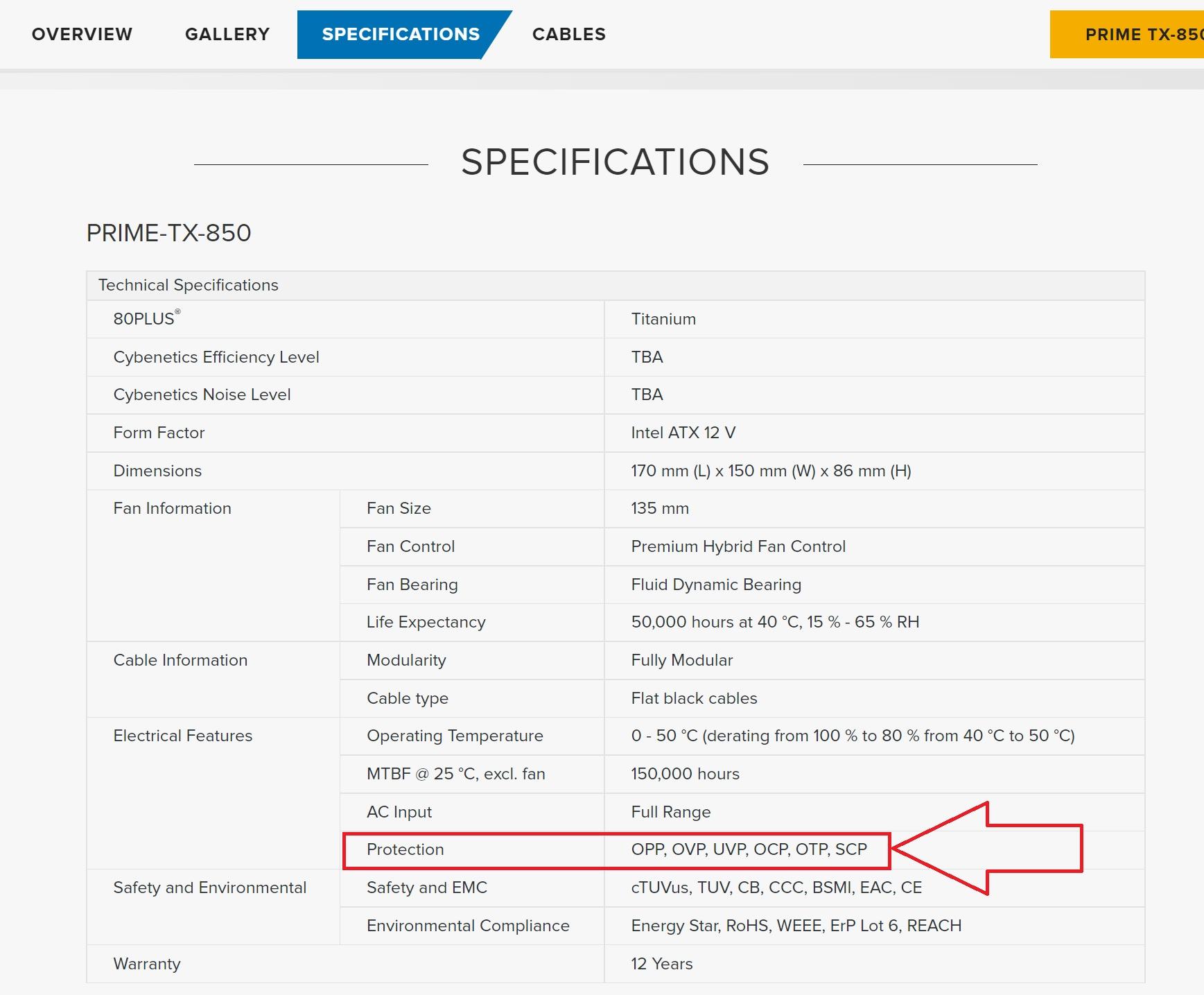Open the Cables tab
Image resolution: width=1204 pixels, height=995 pixels.
568,34
